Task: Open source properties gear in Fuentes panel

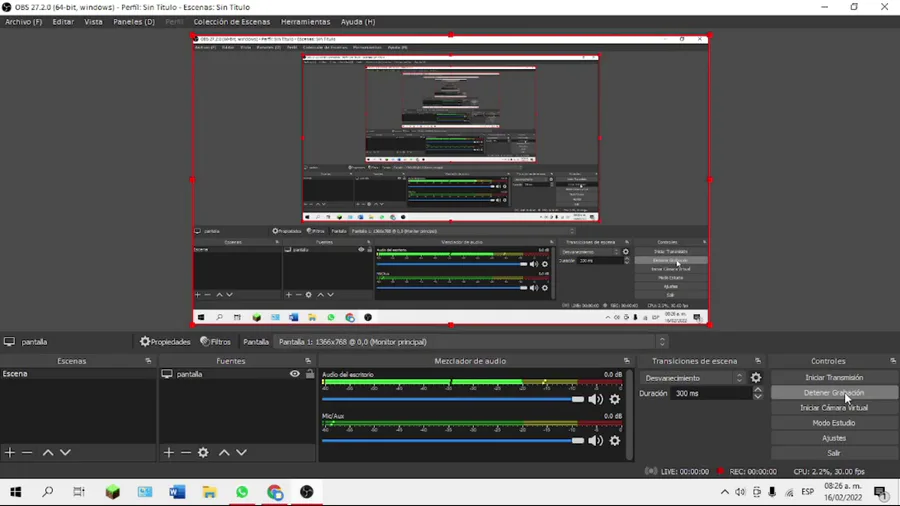Action: [x=203, y=453]
